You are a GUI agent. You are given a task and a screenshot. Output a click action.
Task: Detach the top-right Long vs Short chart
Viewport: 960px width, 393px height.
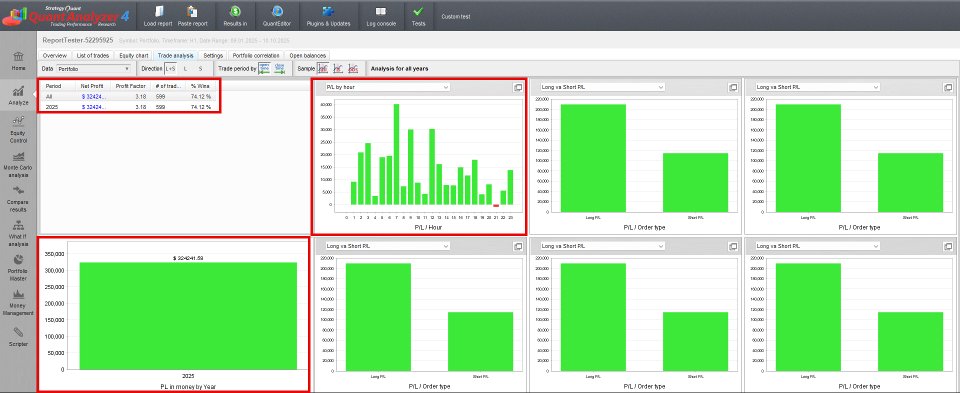coord(948,88)
